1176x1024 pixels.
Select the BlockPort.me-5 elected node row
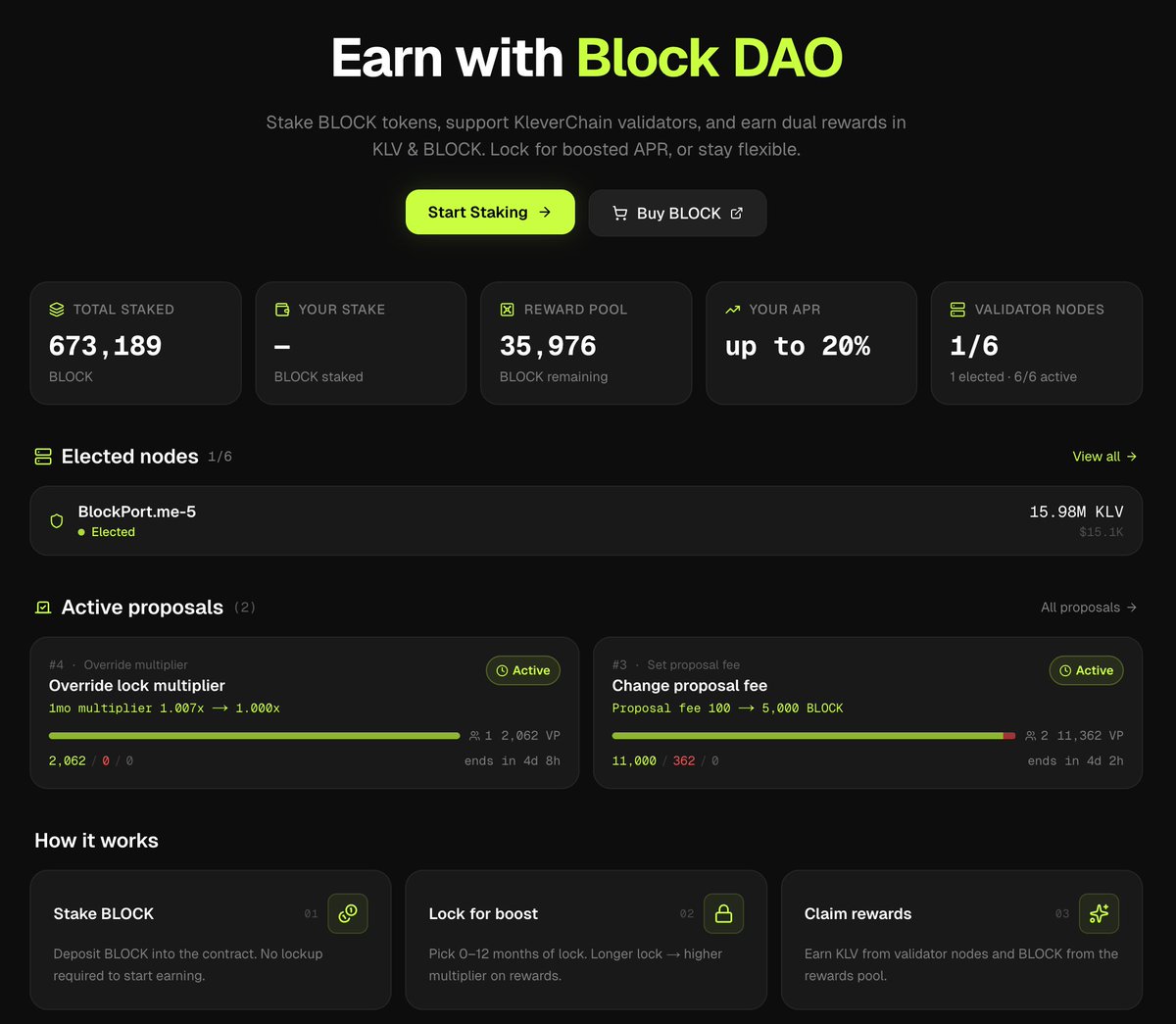coord(586,520)
